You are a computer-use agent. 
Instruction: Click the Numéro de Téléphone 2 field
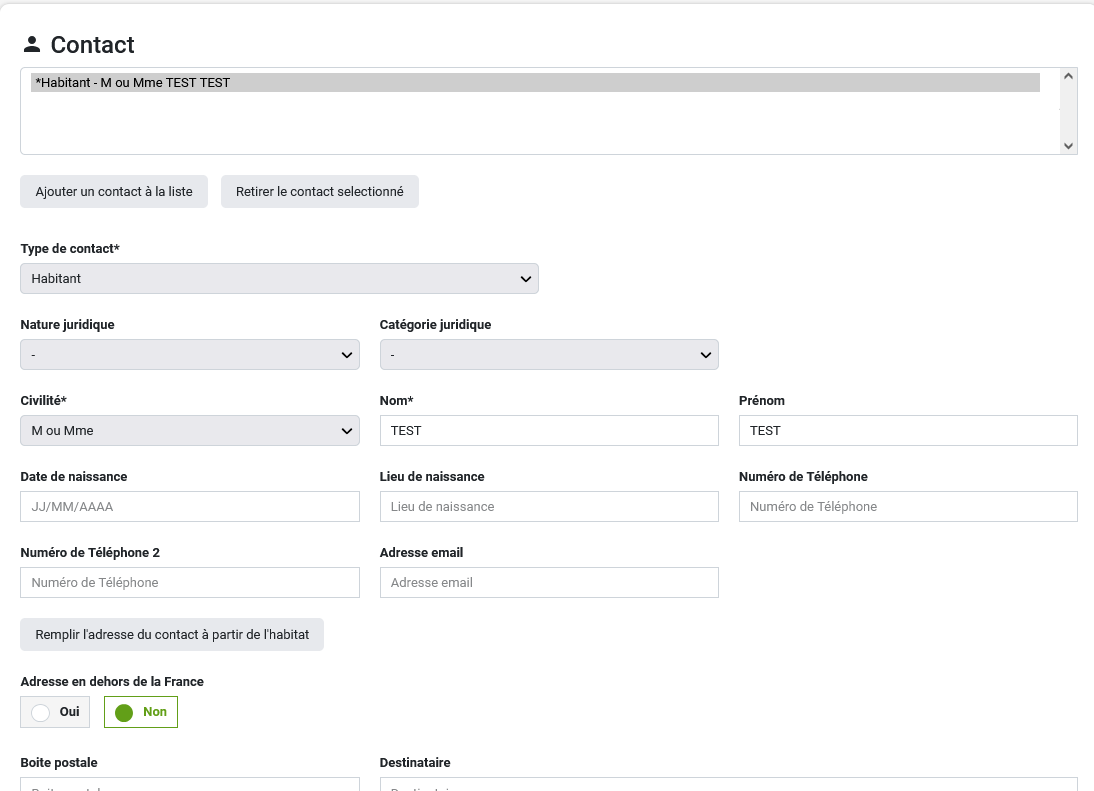189,583
